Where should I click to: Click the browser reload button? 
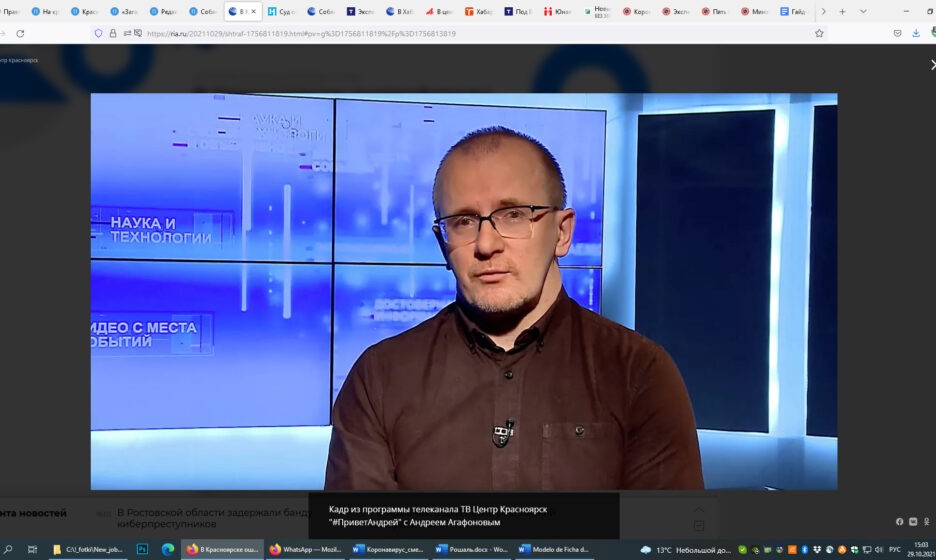click(x=20, y=33)
